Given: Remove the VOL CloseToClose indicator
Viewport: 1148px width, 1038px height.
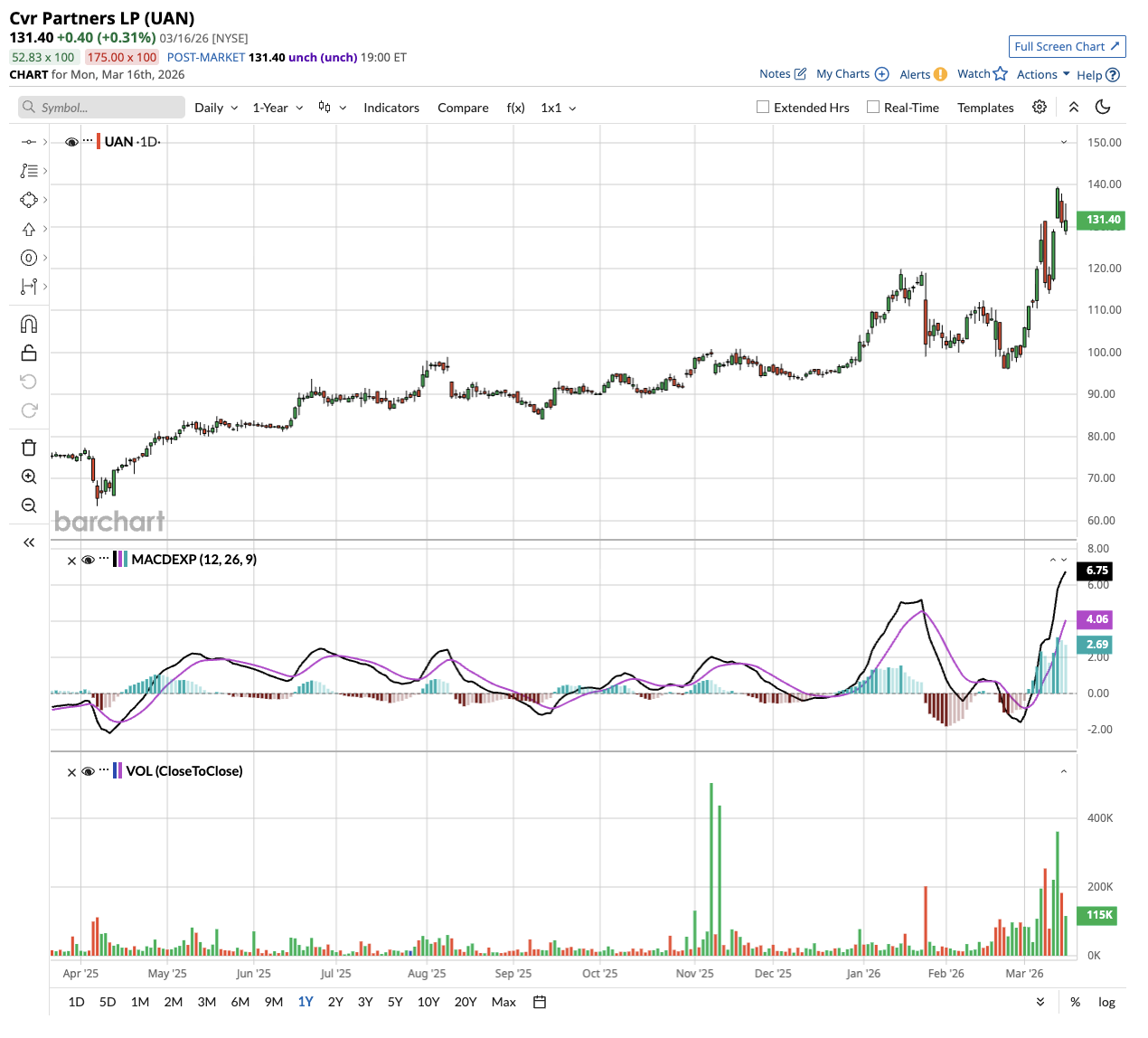Looking at the screenshot, I should (71, 772).
